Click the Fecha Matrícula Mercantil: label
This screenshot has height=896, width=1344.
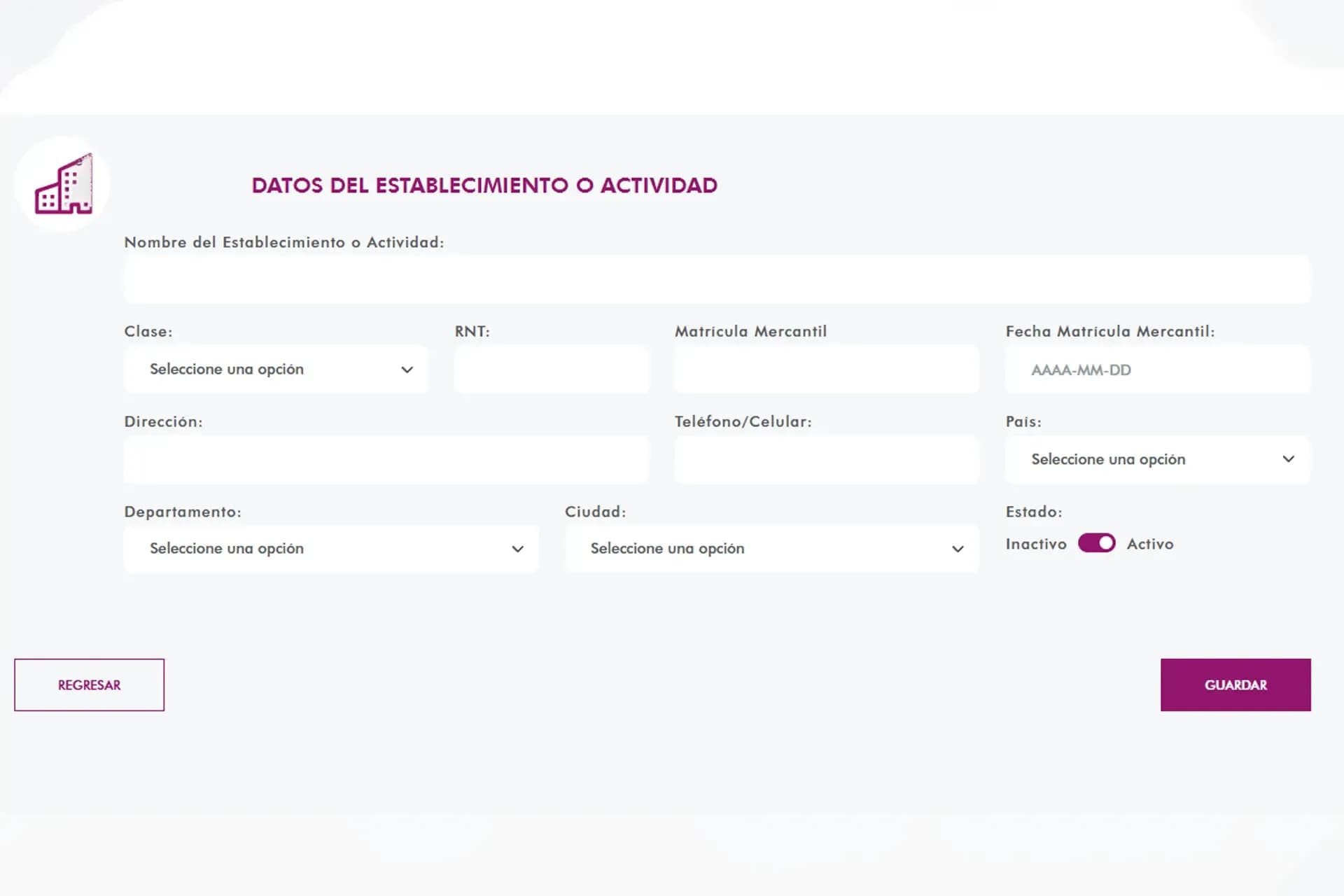coord(1110,331)
